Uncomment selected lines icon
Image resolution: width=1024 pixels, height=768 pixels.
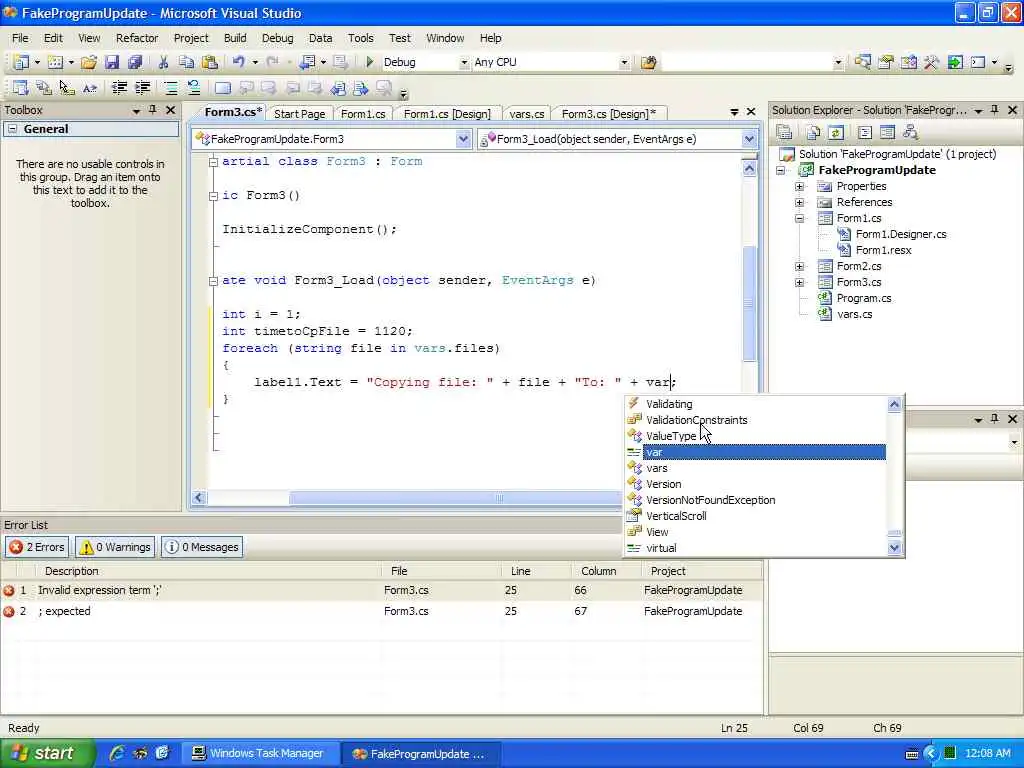click(193, 88)
